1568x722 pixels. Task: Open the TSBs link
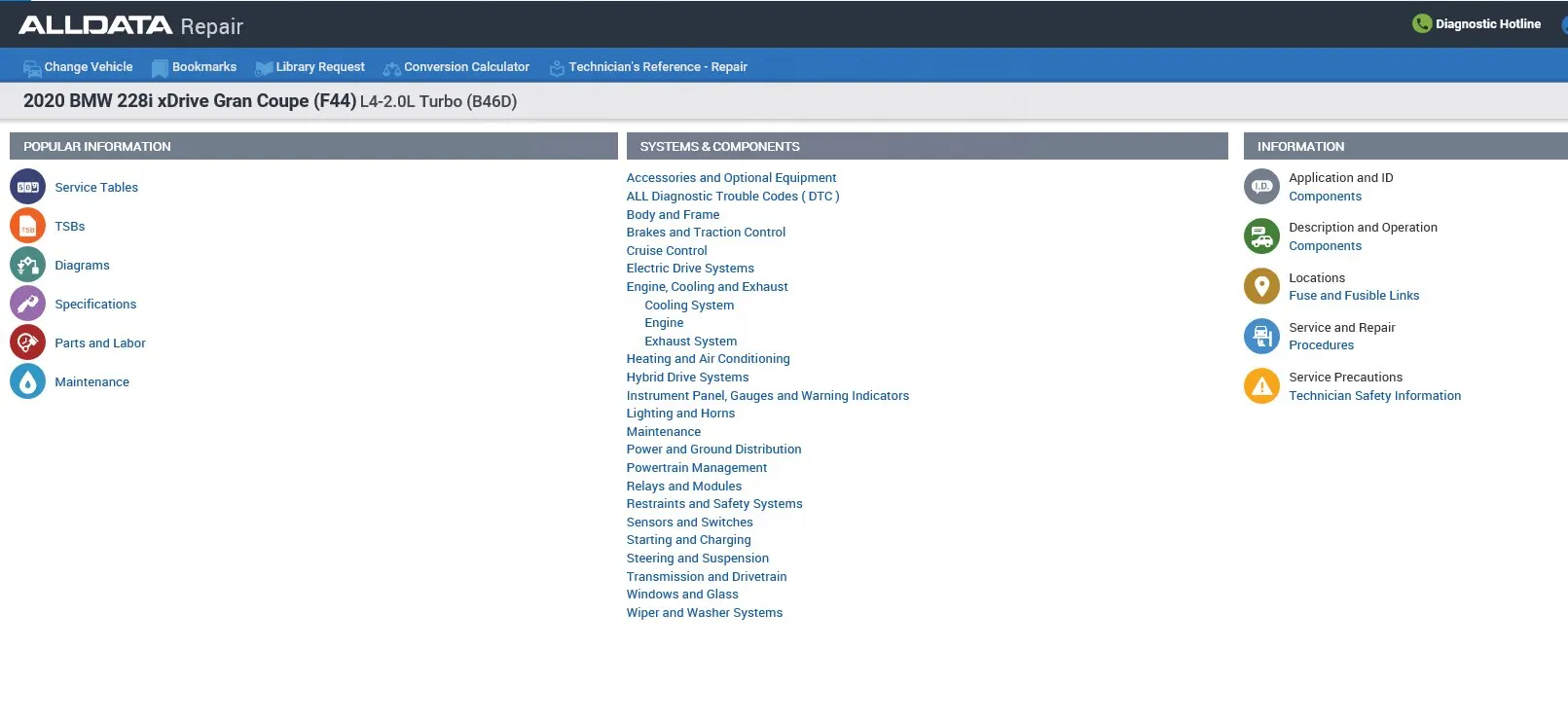pyautogui.click(x=70, y=226)
